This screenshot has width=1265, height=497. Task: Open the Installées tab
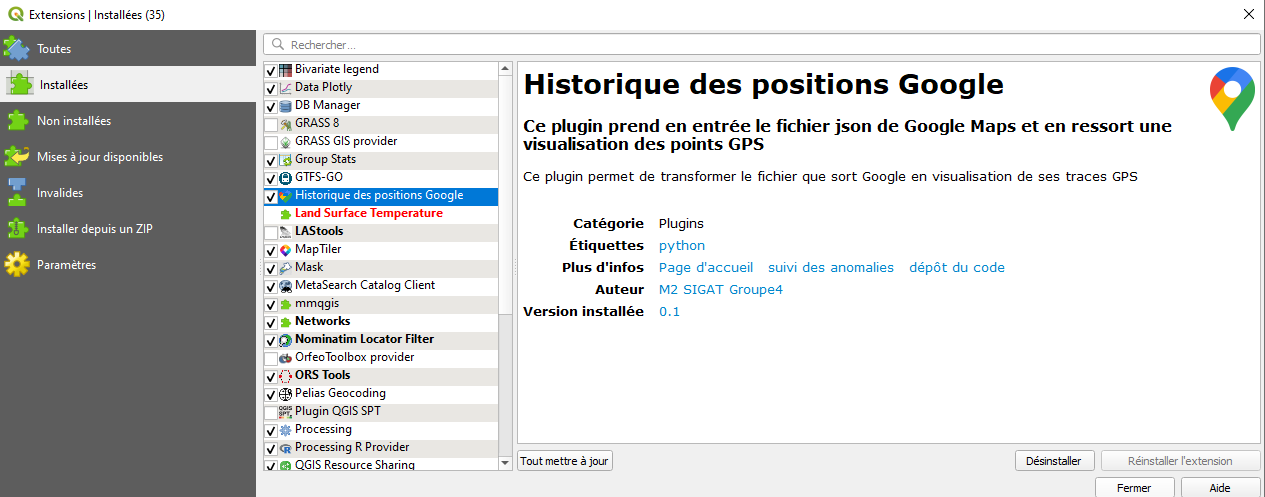(128, 84)
